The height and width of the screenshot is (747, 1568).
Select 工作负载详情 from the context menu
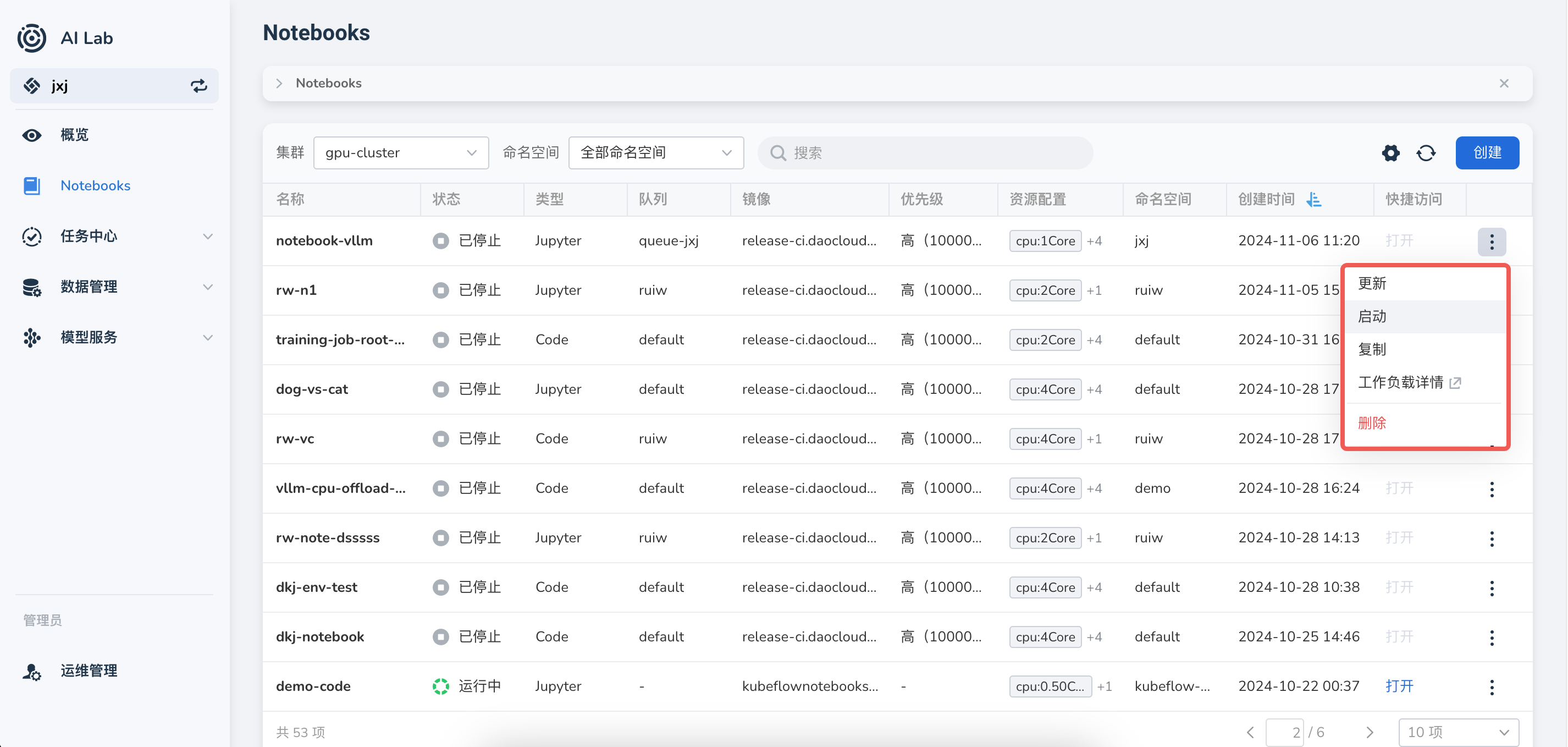pos(1425,383)
